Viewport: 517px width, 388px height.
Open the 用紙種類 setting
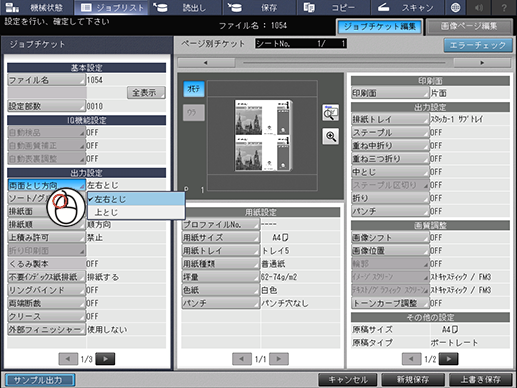pyautogui.click(x=221, y=264)
